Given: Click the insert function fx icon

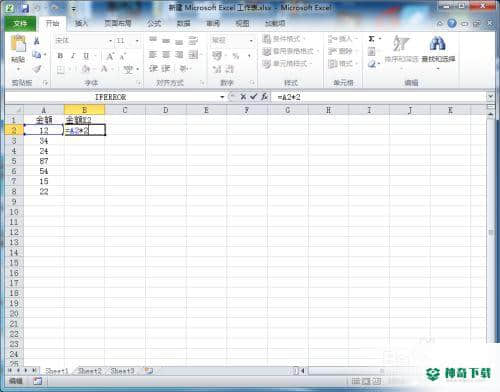Looking at the screenshot, I should pos(264,97).
